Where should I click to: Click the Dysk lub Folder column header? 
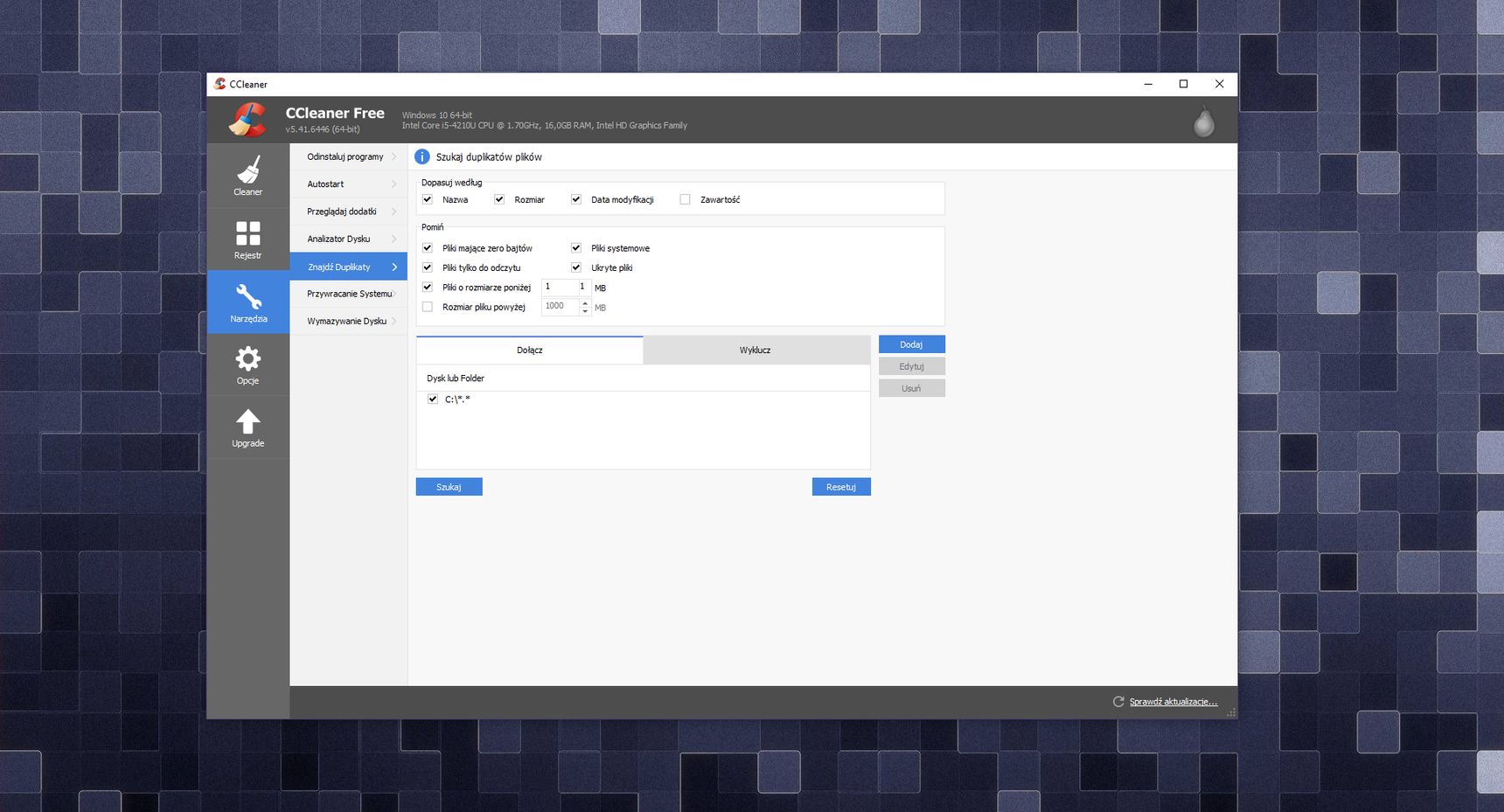pyautogui.click(x=643, y=378)
